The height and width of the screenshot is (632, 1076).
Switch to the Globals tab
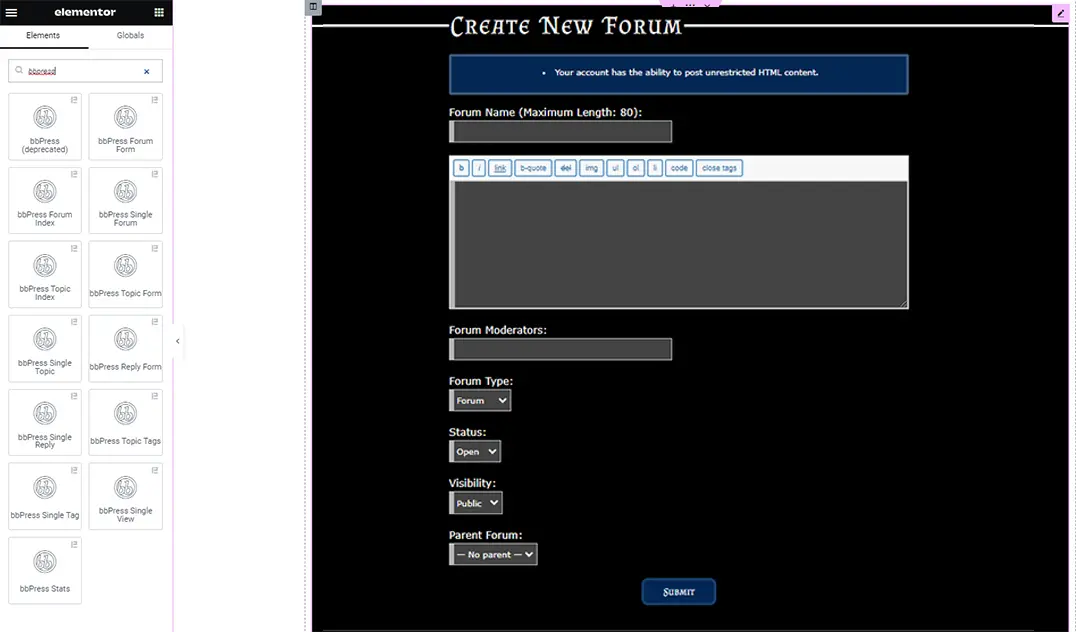click(x=130, y=35)
